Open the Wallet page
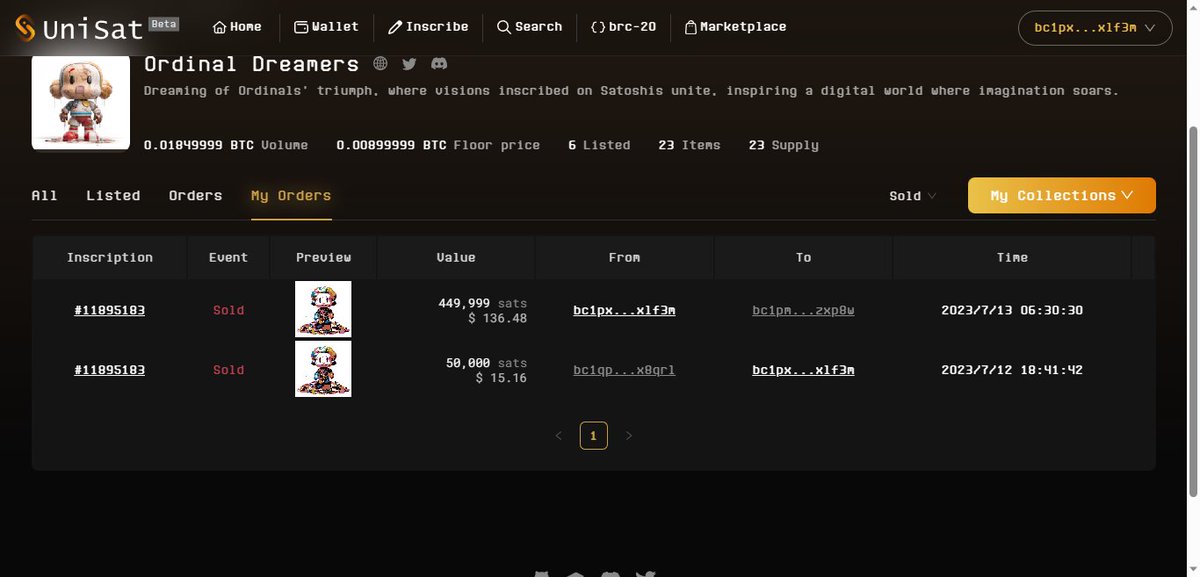1200x577 pixels. coord(326,27)
